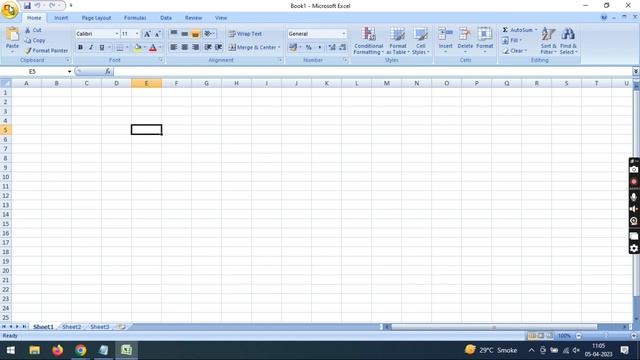The height and width of the screenshot is (360, 640).
Task: Open Firefox from the taskbar
Action: (x=58, y=350)
